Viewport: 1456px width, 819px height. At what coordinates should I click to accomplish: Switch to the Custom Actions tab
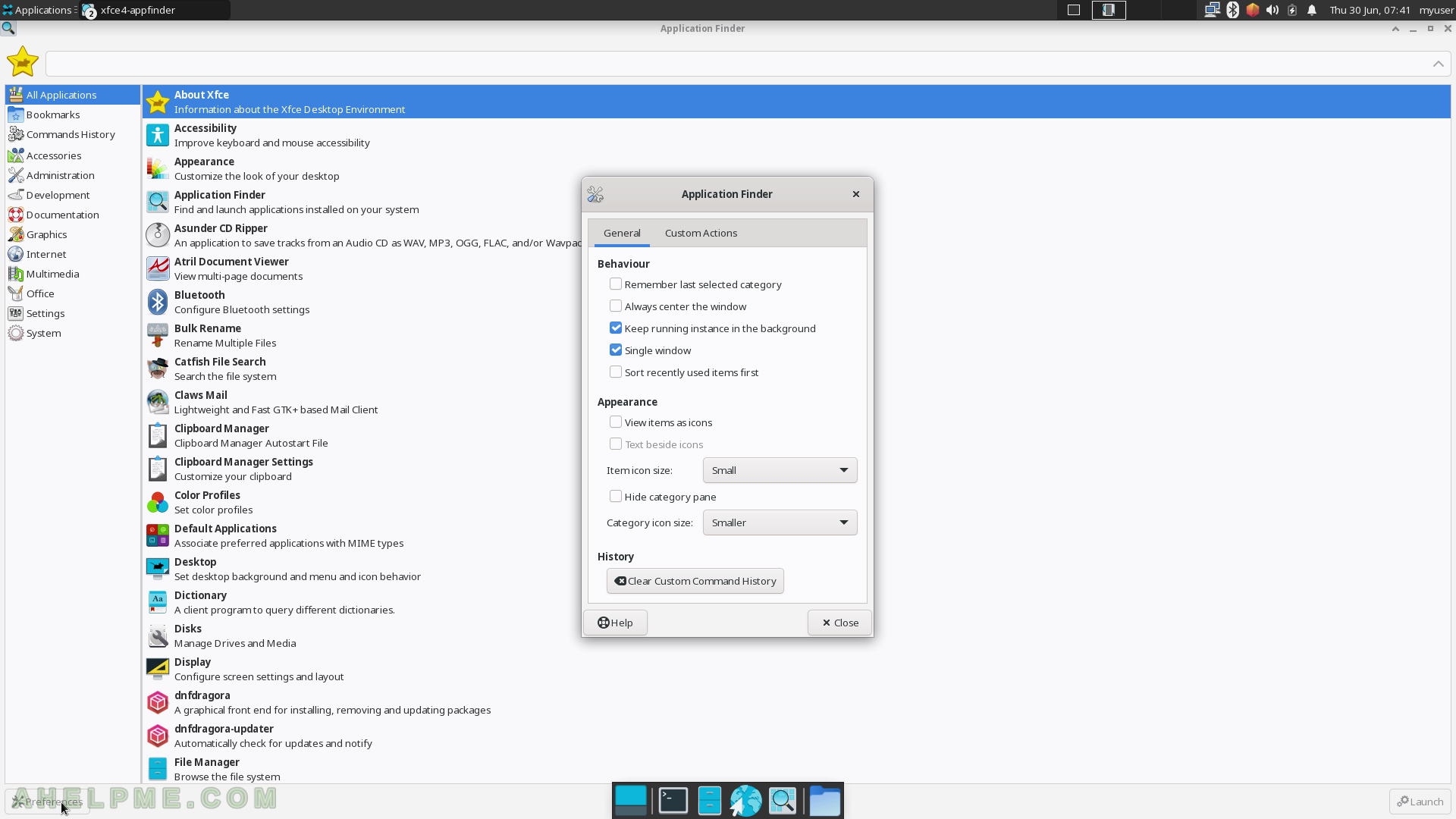(701, 233)
